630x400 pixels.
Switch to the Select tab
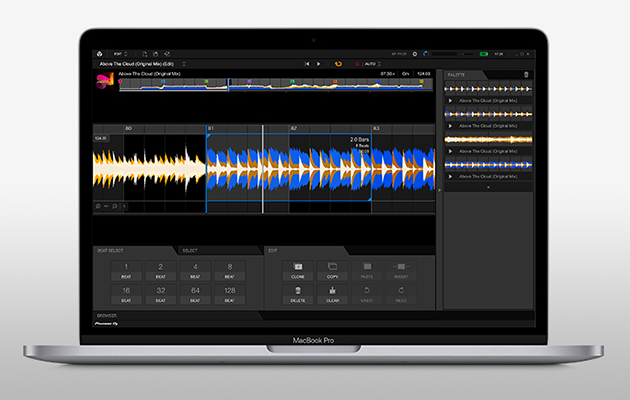pyautogui.click(x=190, y=250)
